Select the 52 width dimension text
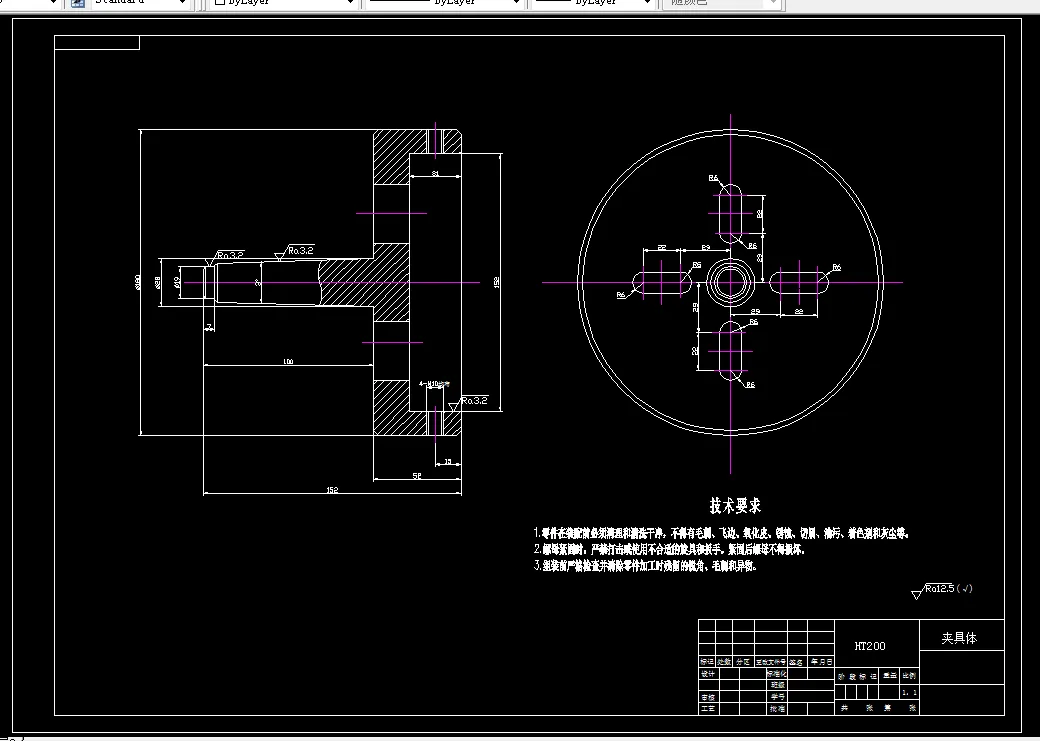Viewport: 1040px width, 741px height. [x=417, y=476]
